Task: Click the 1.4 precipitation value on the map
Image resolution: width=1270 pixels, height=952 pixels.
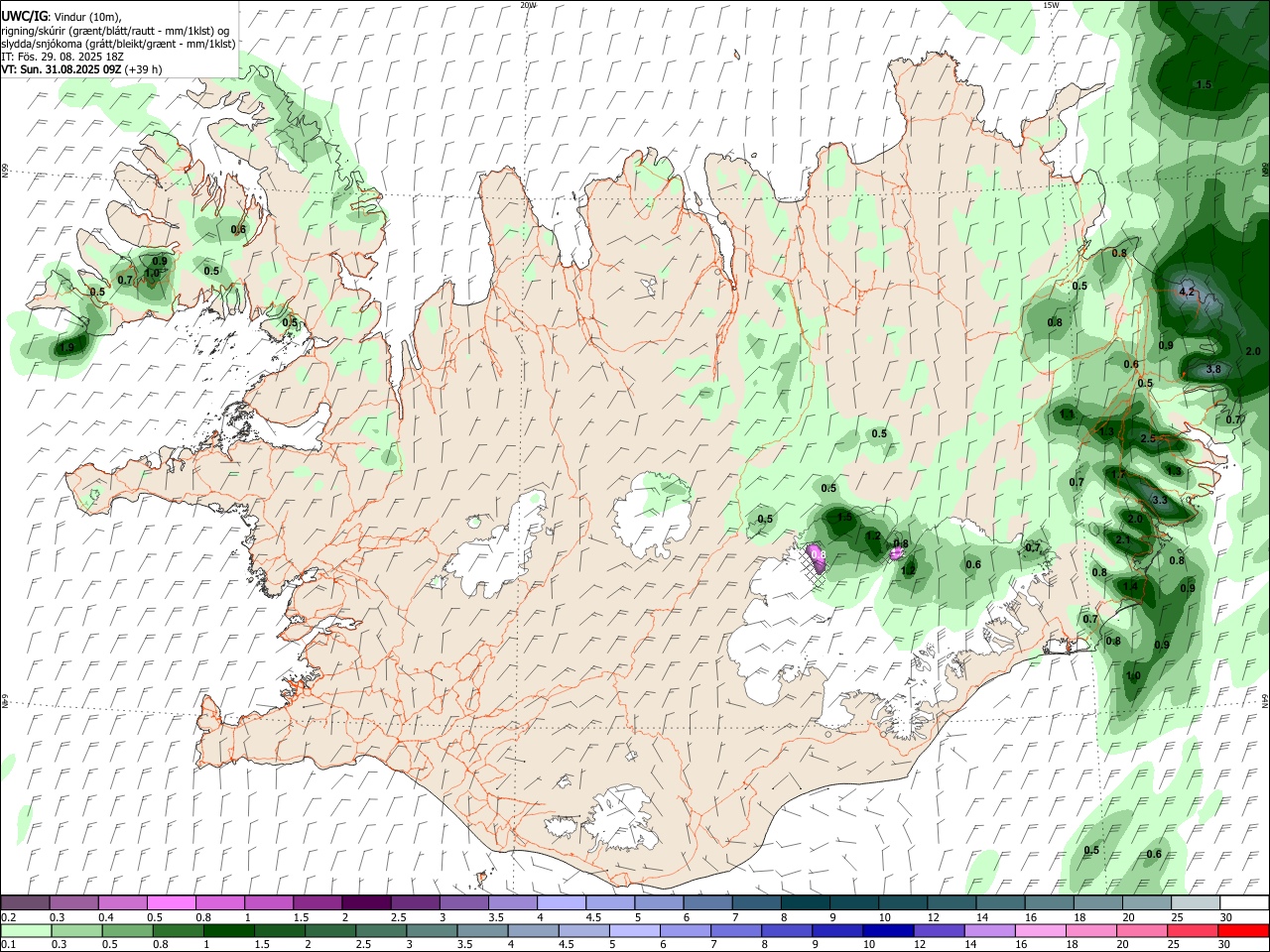Action: tap(1130, 586)
